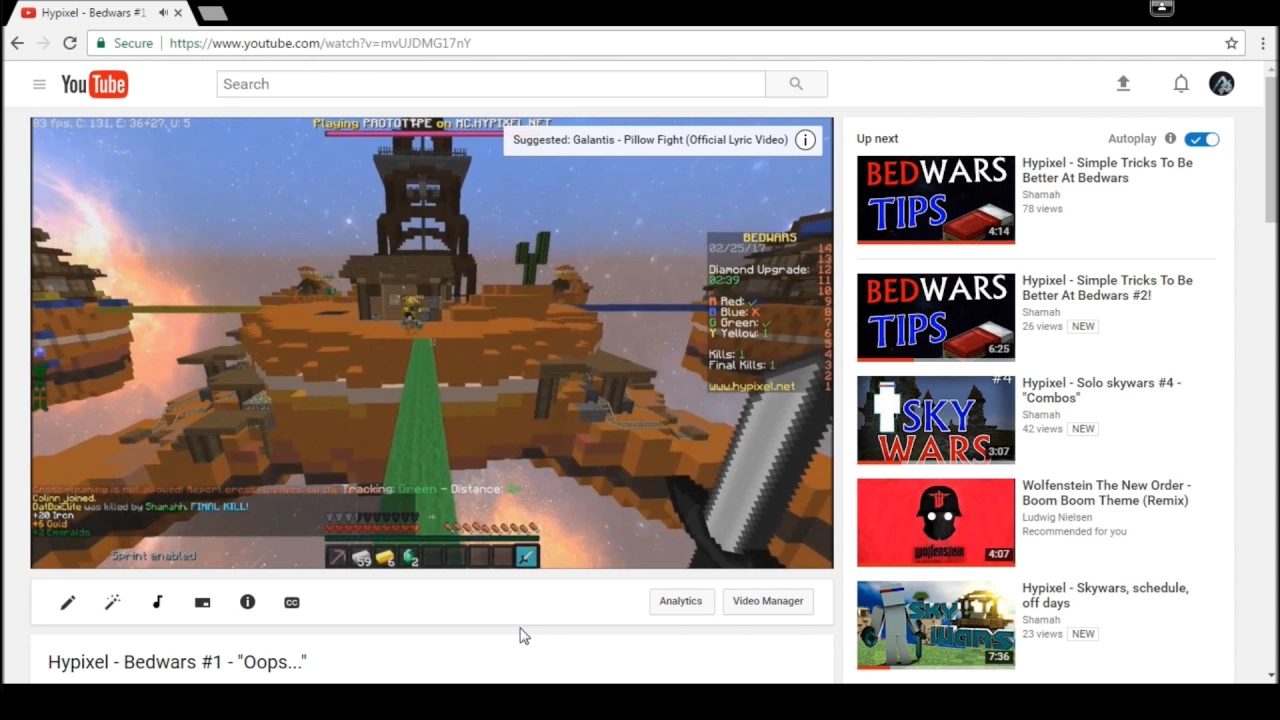Image resolution: width=1280 pixels, height=720 pixels.
Task: Click the info card icon on video
Action: click(805, 140)
